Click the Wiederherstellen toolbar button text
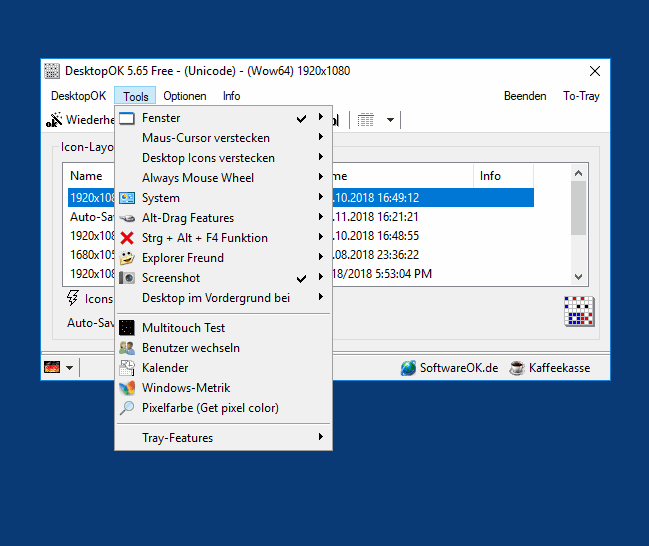 point(90,120)
